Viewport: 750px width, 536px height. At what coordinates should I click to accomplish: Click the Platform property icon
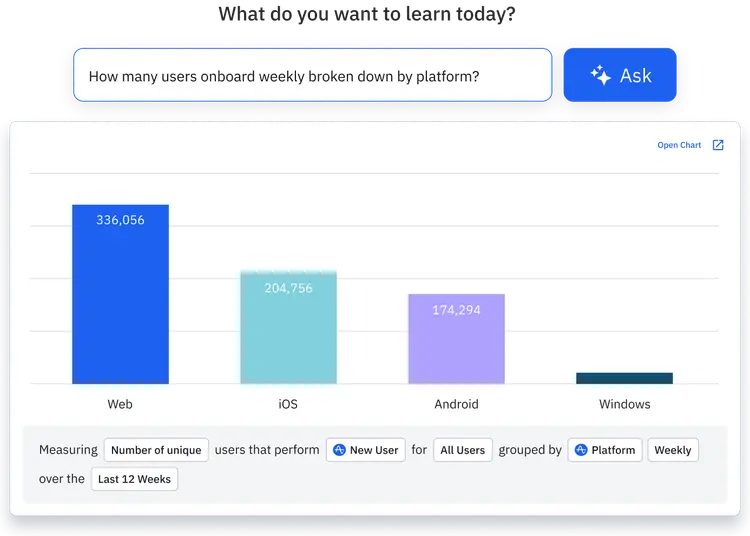(x=581, y=450)
